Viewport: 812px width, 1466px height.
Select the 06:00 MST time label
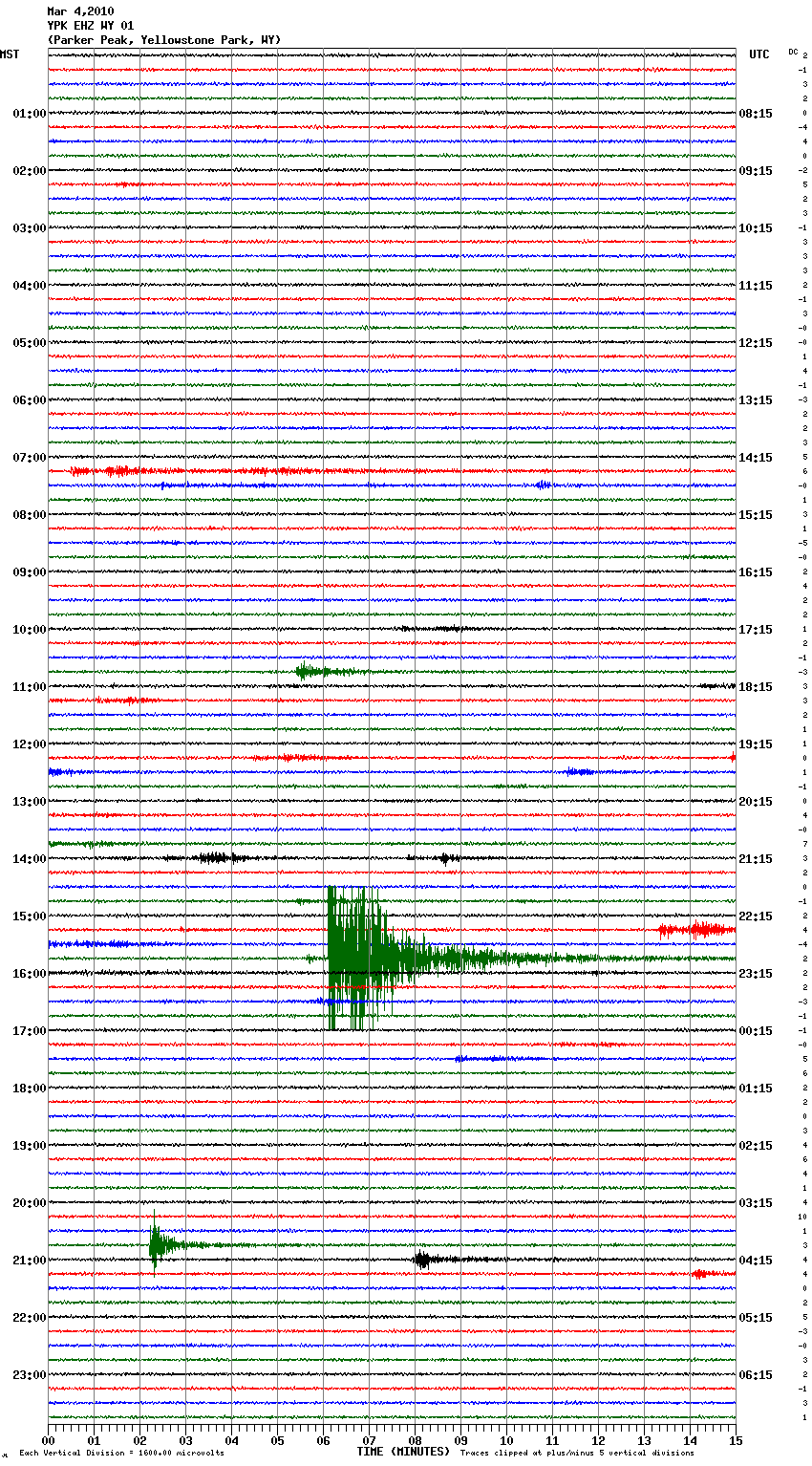[30, 400]
